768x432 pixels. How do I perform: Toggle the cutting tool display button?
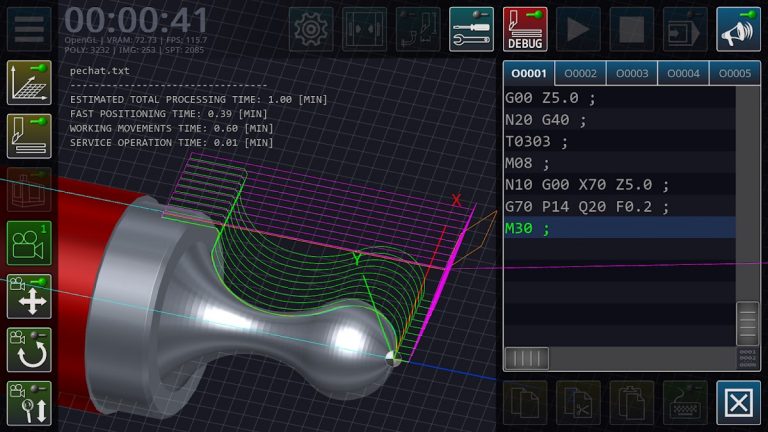pyautogui.click(x=29, y=135)
